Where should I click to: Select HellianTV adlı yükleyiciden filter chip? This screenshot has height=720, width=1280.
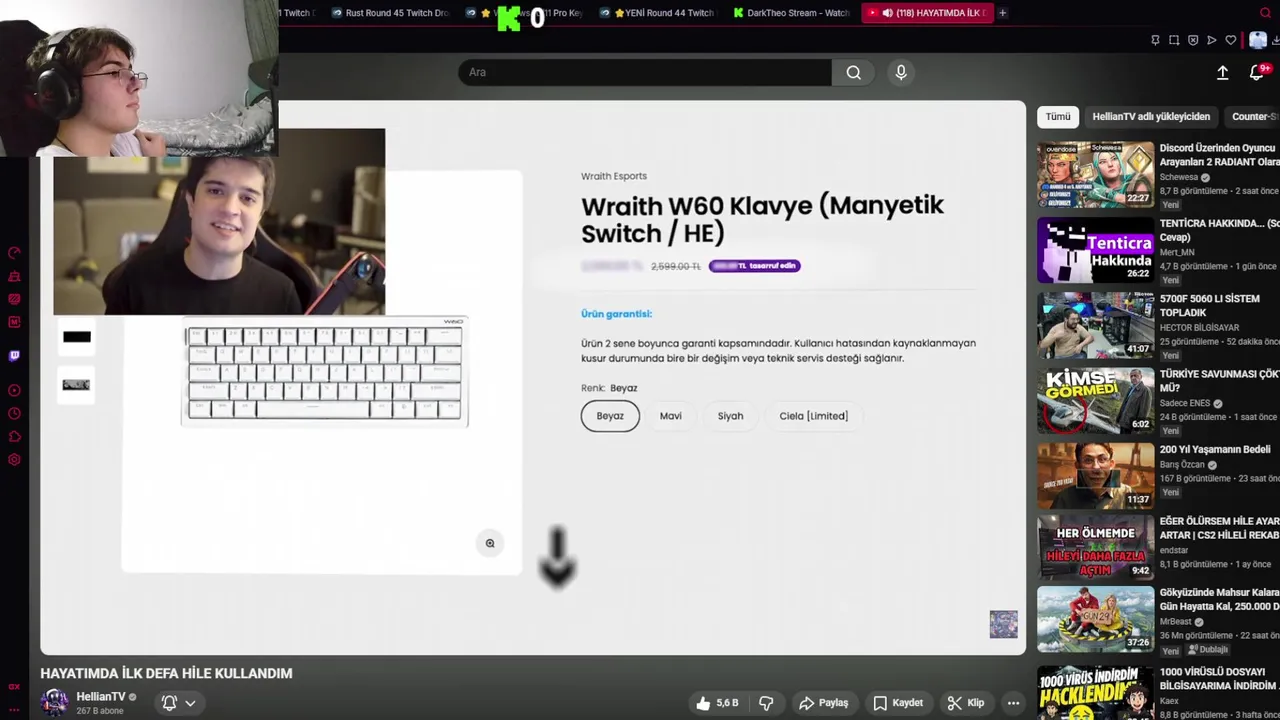(x=1151, y=117)
